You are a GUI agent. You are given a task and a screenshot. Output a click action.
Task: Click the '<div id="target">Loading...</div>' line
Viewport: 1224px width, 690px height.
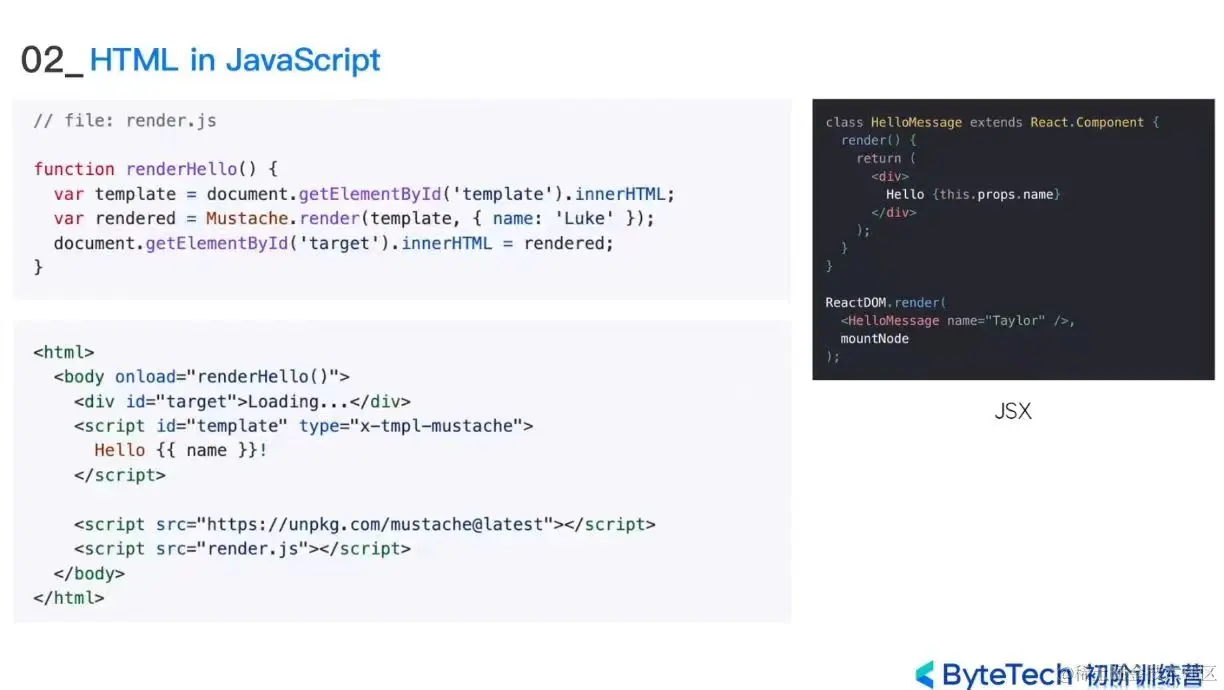point(242,401)
